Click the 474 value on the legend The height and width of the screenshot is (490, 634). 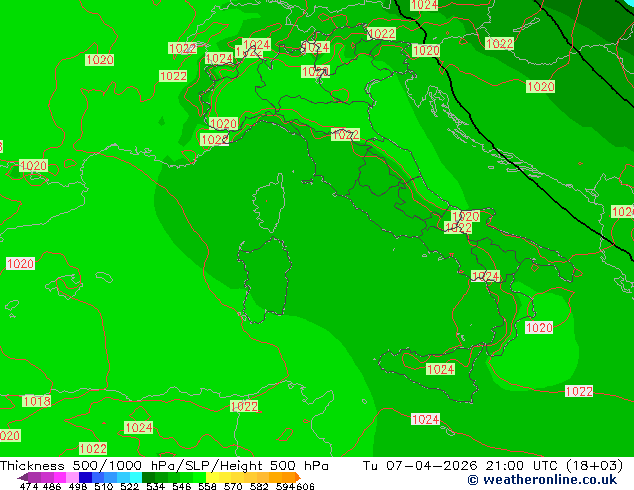click(x=29, y=486)
